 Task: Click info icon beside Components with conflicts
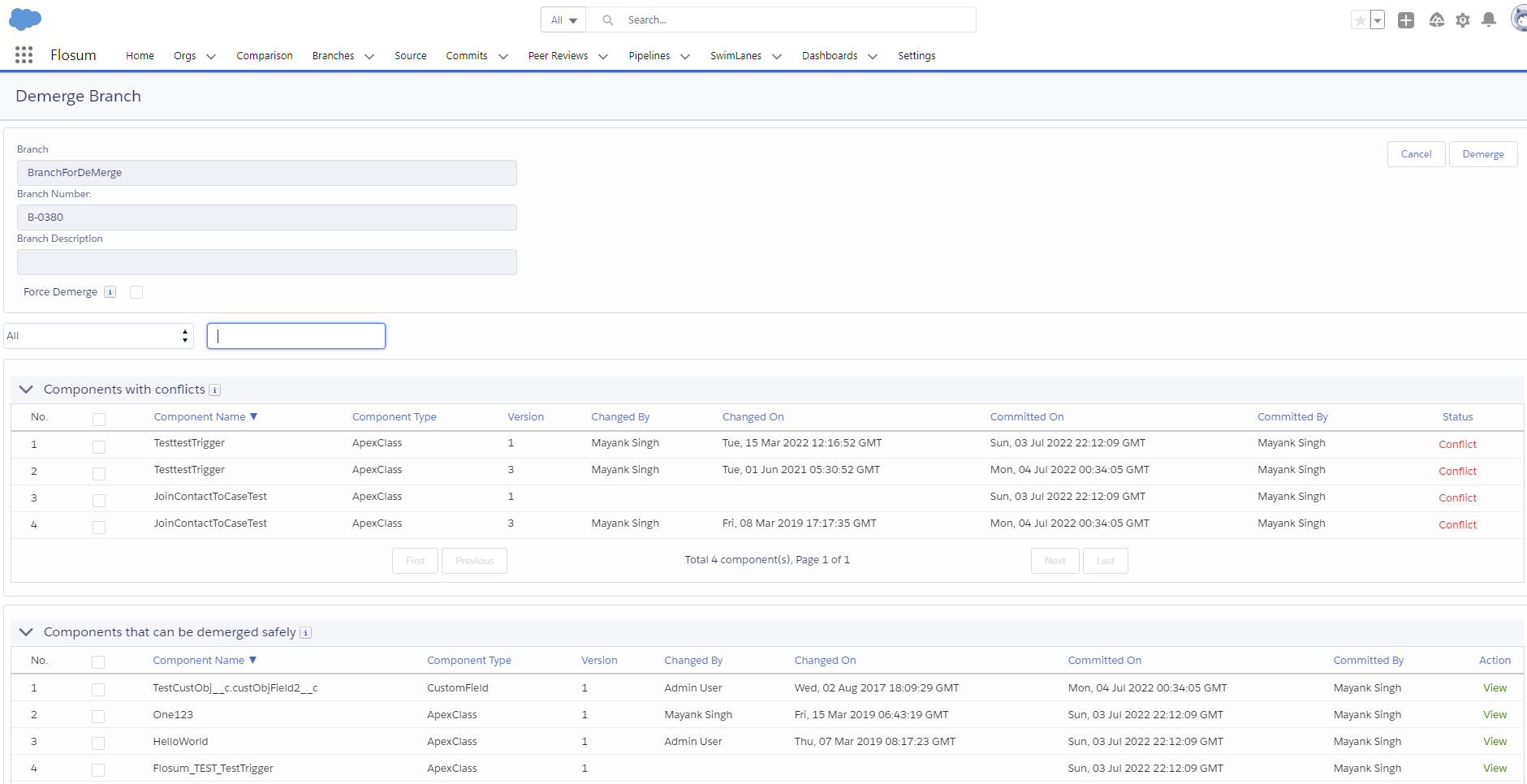(215, 390)
